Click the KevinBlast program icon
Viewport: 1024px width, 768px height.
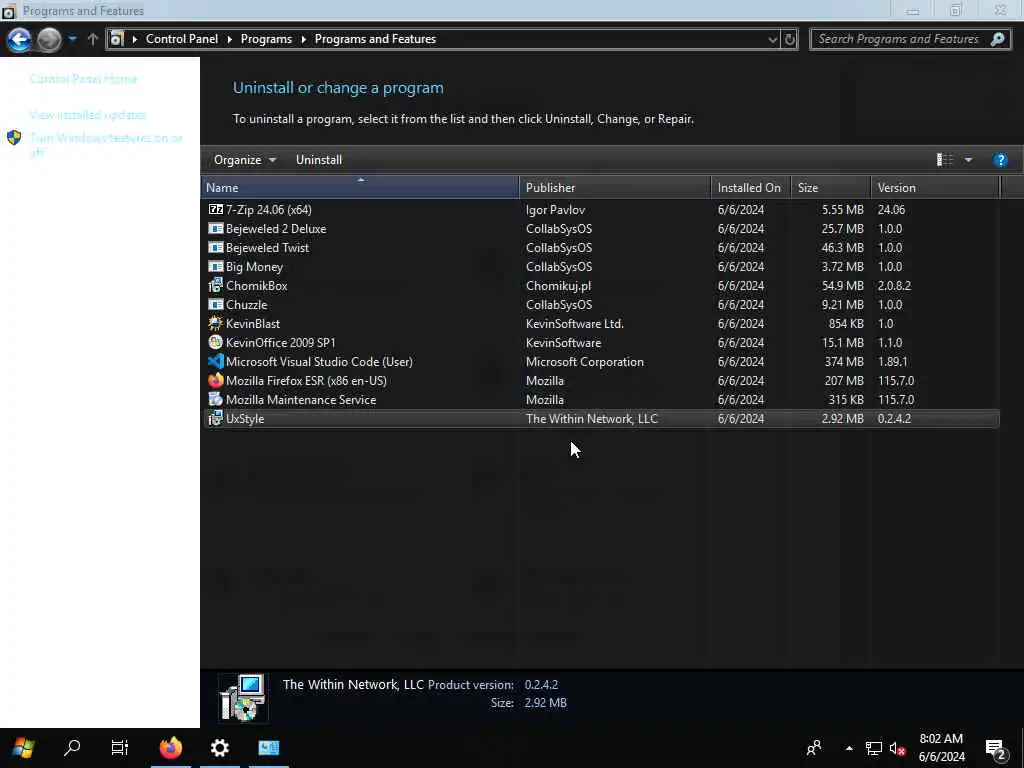216,323
